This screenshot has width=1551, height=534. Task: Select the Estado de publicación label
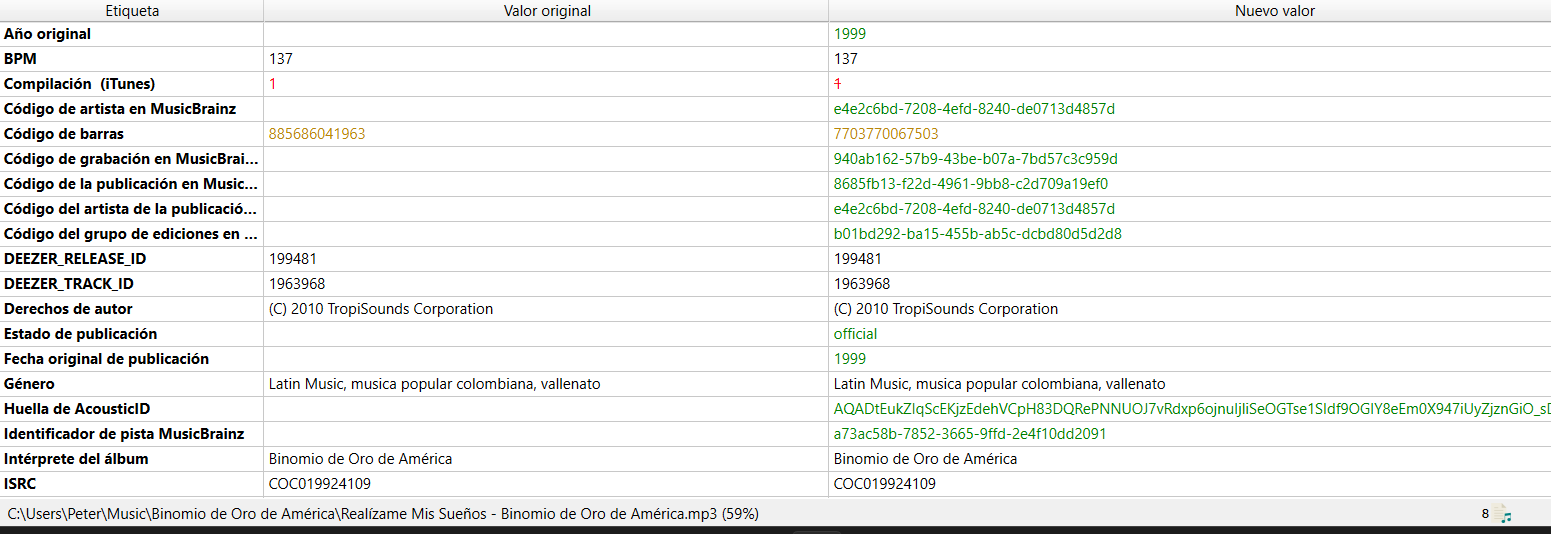pyautogui.click(x=80, y=334)
